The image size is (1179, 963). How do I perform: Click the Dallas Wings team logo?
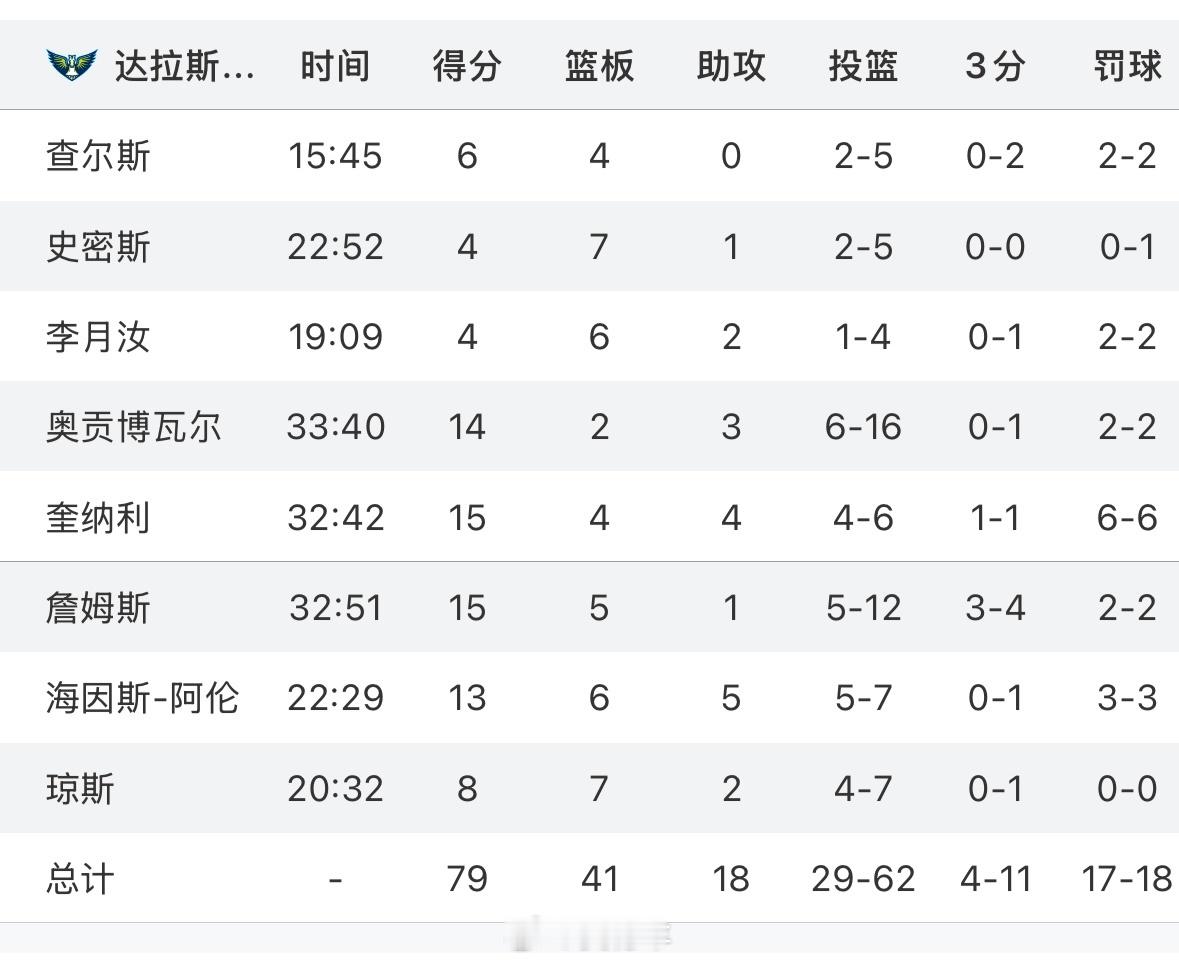(x=72, y=65)
